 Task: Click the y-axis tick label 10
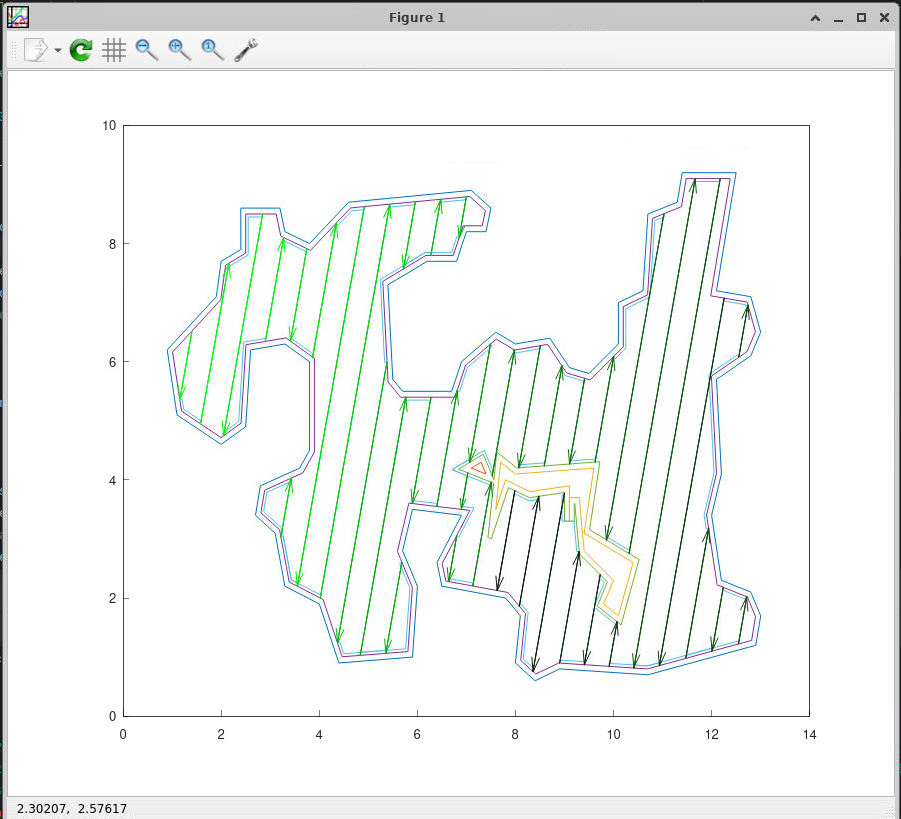click(x=109, y=125)
